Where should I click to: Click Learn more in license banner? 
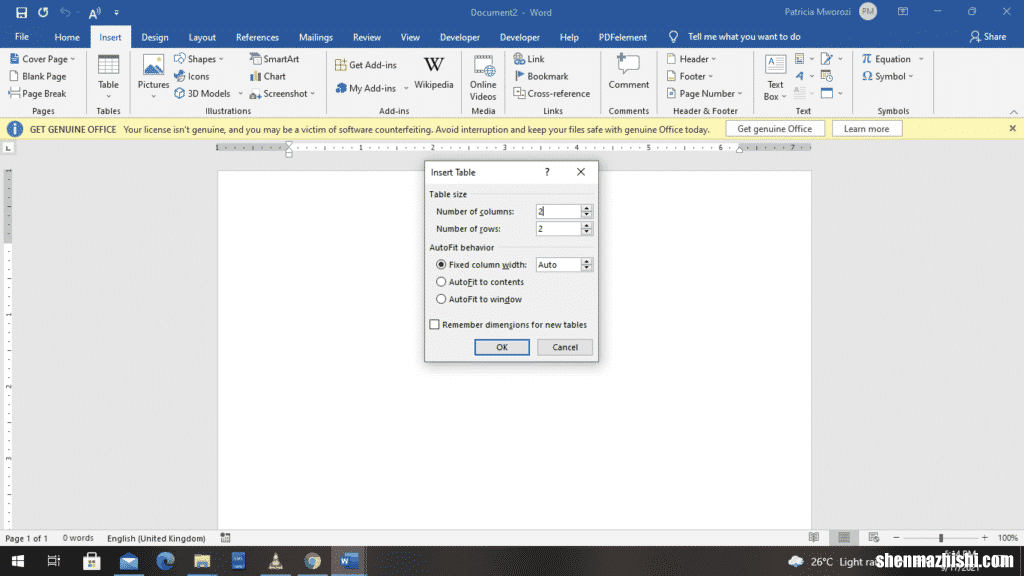(867, 129)
